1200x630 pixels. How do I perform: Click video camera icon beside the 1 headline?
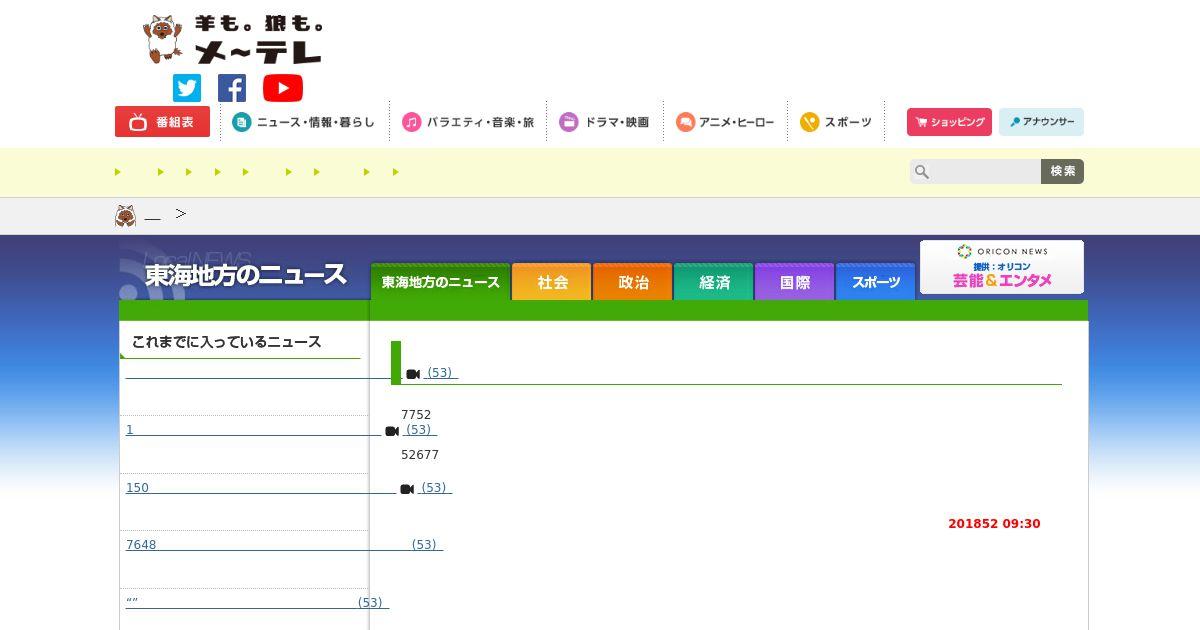(392, 431)
